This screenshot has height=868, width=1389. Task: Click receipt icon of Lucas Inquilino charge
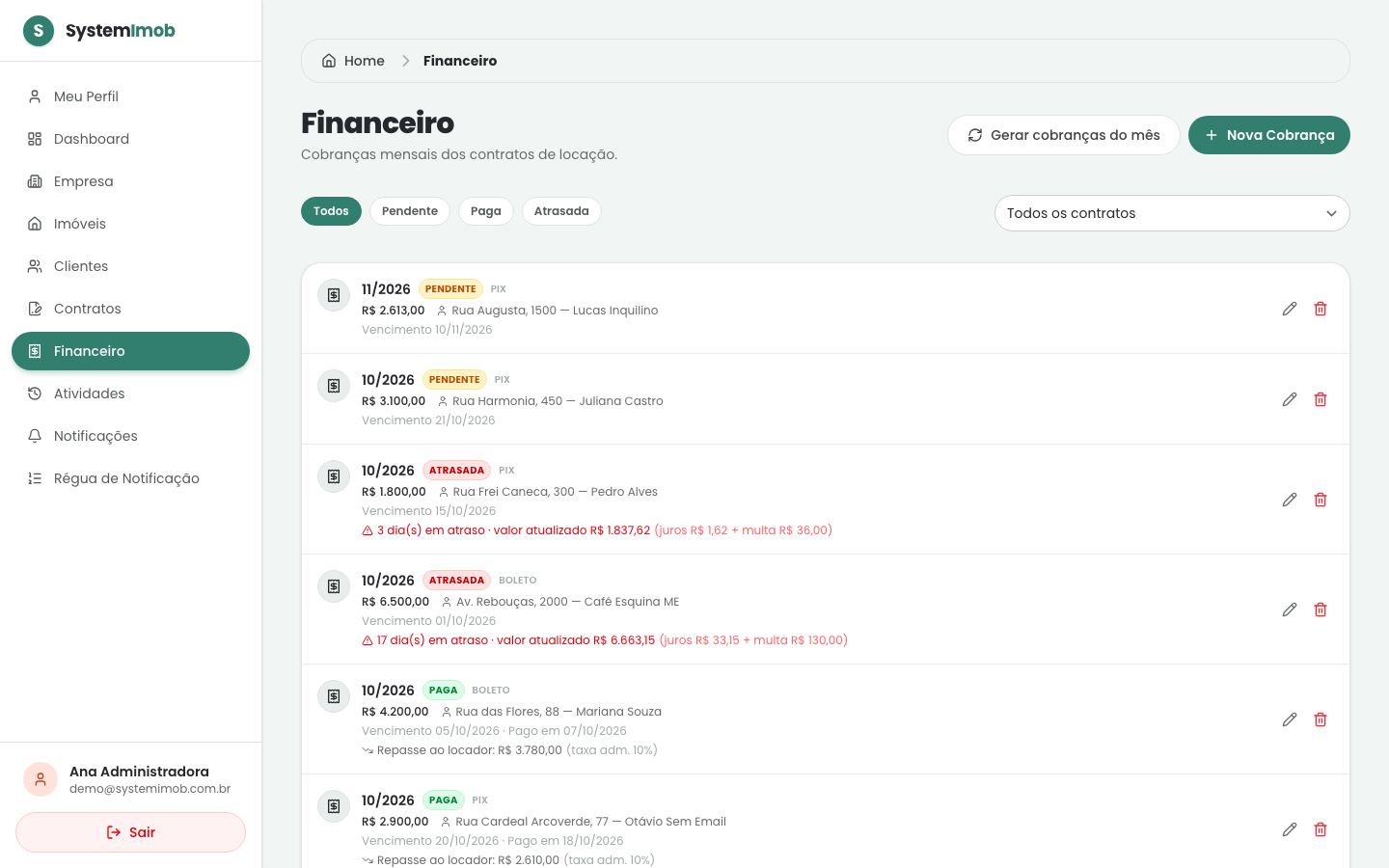(334, 295)
